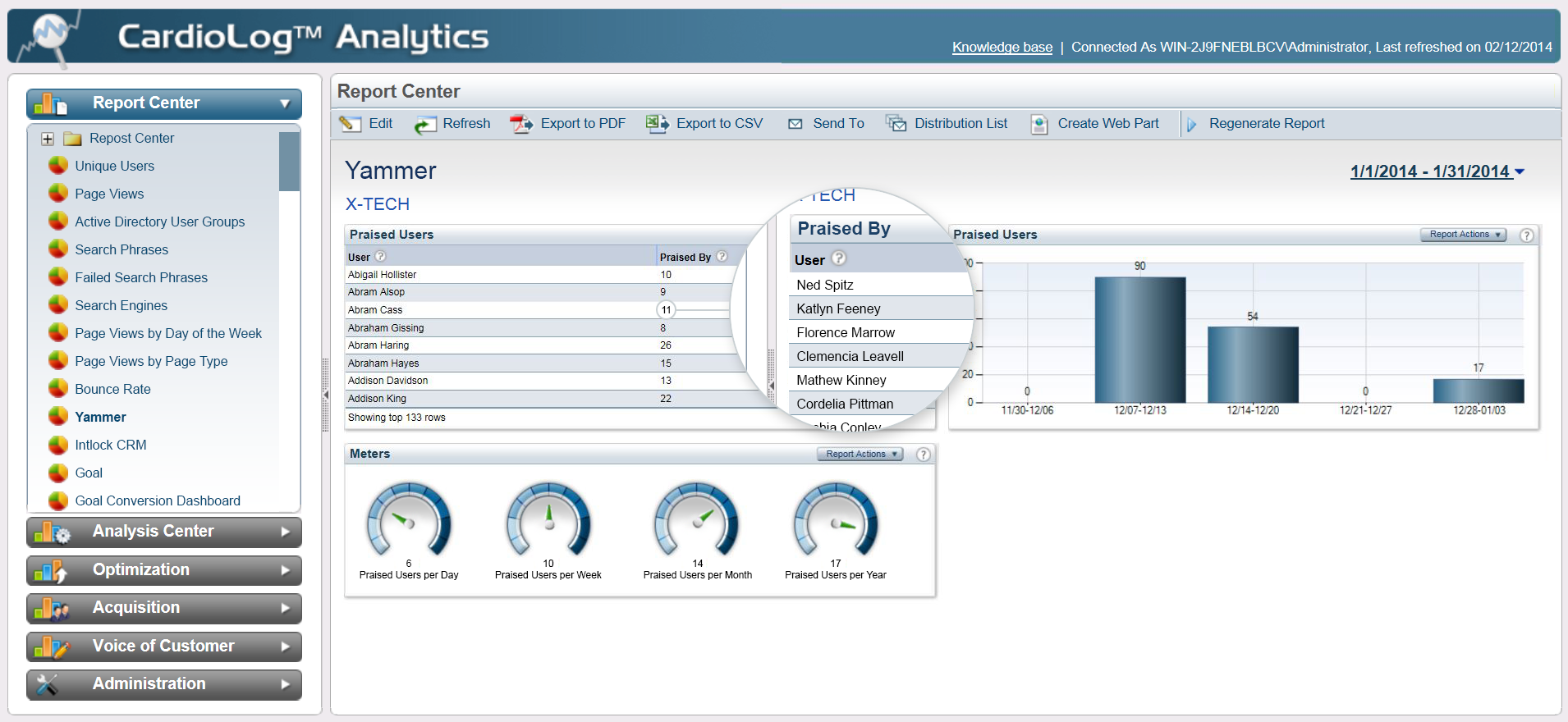Click the Export to PDF icon
Screen dimensions: 1568x722
click(x=521, y=124)
